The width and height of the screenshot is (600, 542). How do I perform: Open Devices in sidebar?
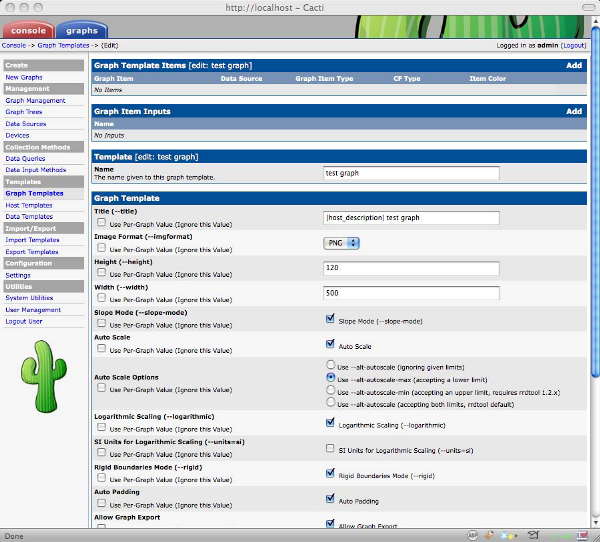click(17, 135)
